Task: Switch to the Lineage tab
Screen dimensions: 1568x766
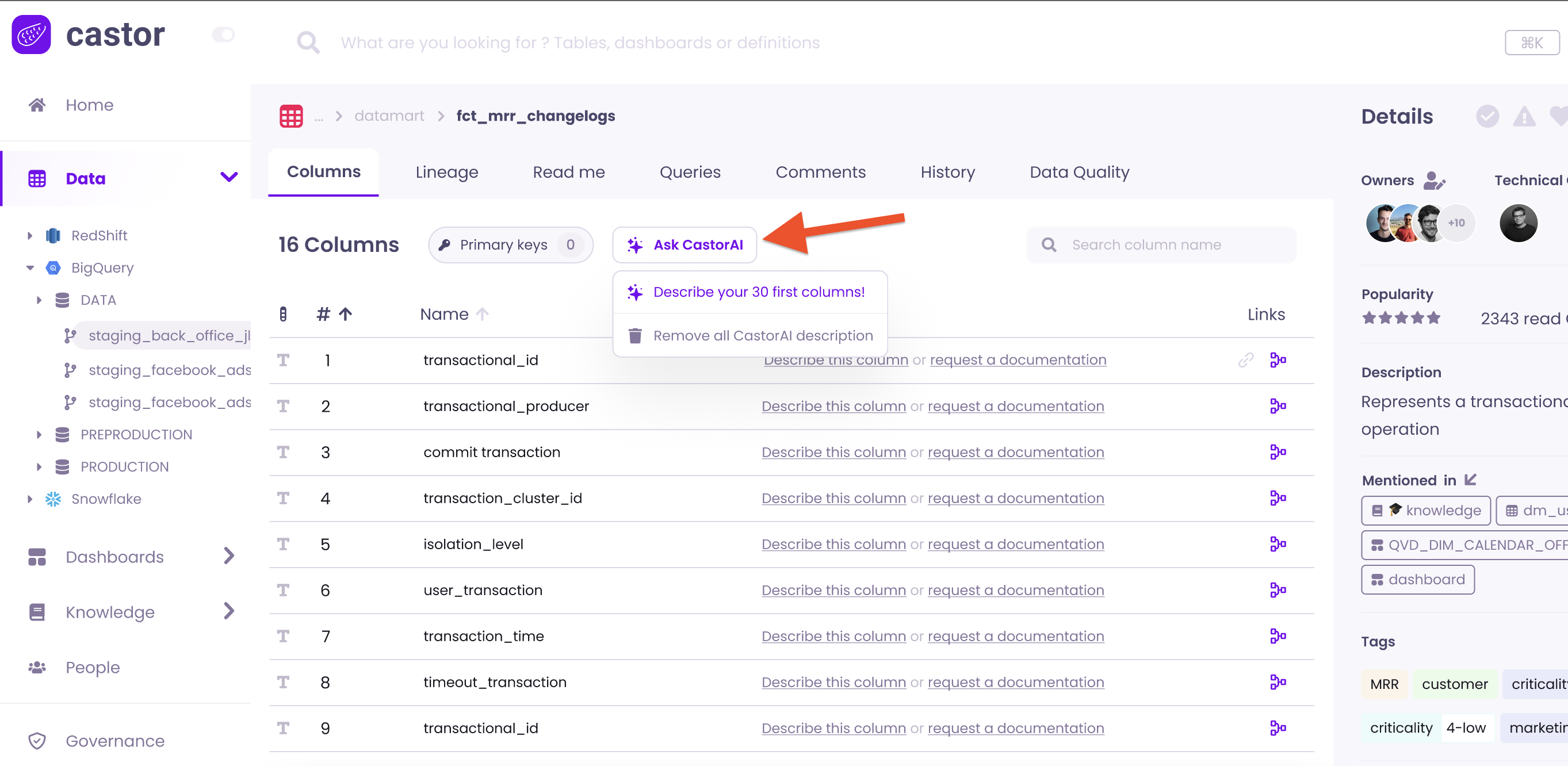Action: (x=446, y=172)
